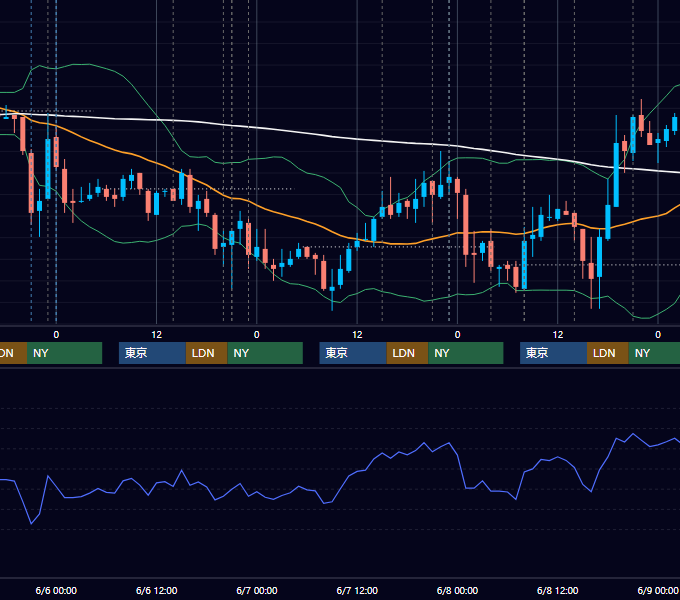680x600 pixels.
Task: Click the hour label 0 marking 6/8 midnight
Action: coord(457,335)
